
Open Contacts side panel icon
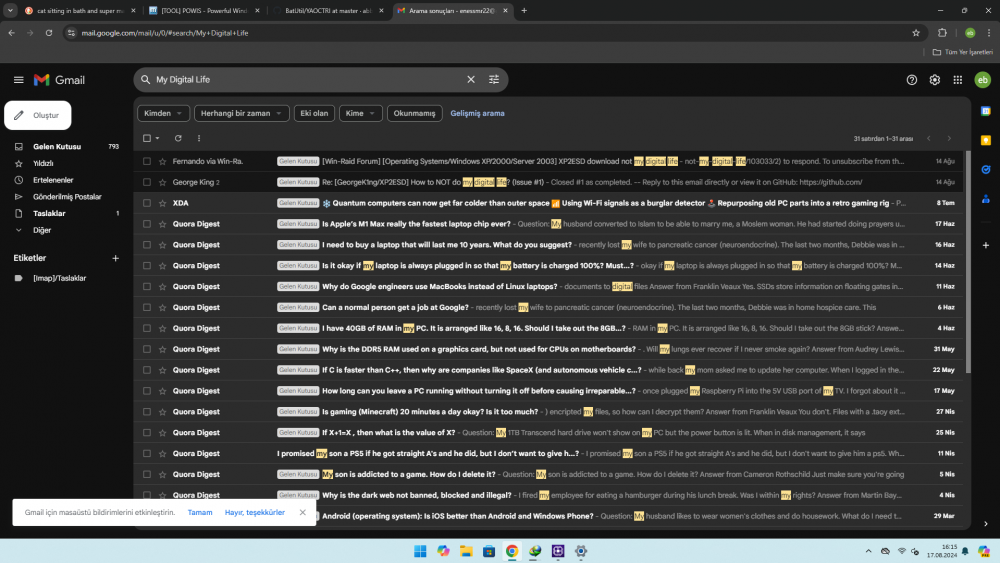[985, 199]
